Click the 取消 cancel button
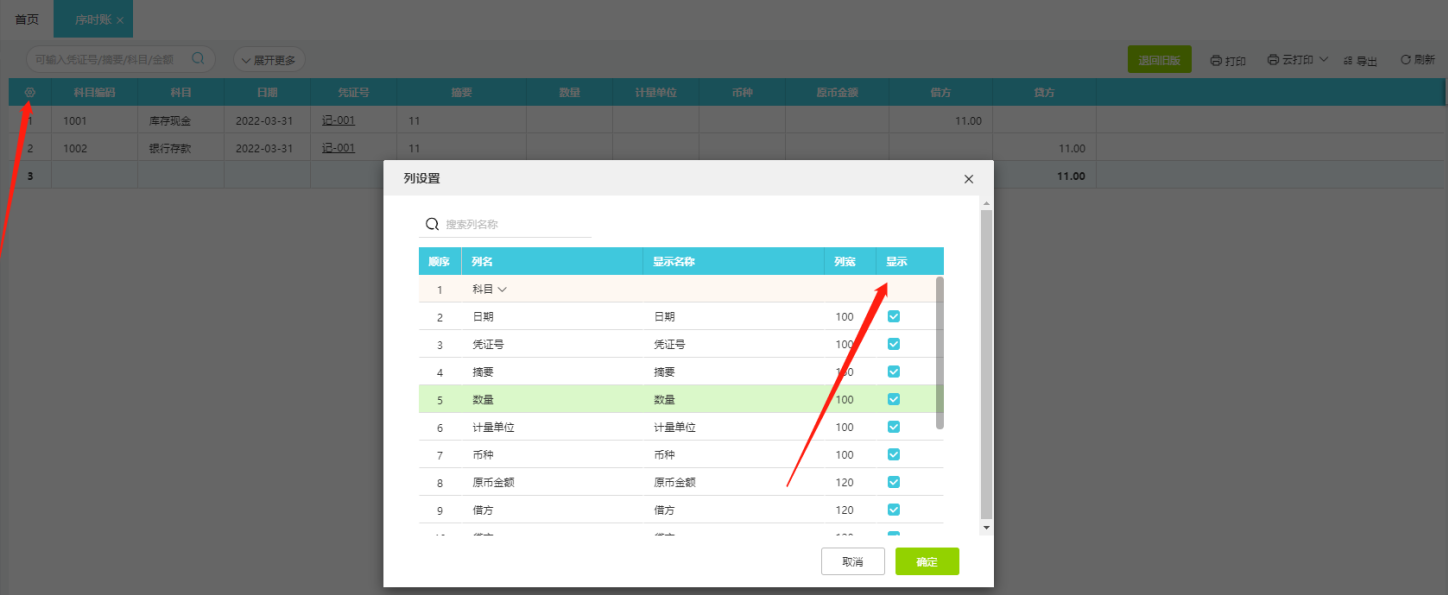Viewport: 1448px width, 595px height. click(852, 562)
